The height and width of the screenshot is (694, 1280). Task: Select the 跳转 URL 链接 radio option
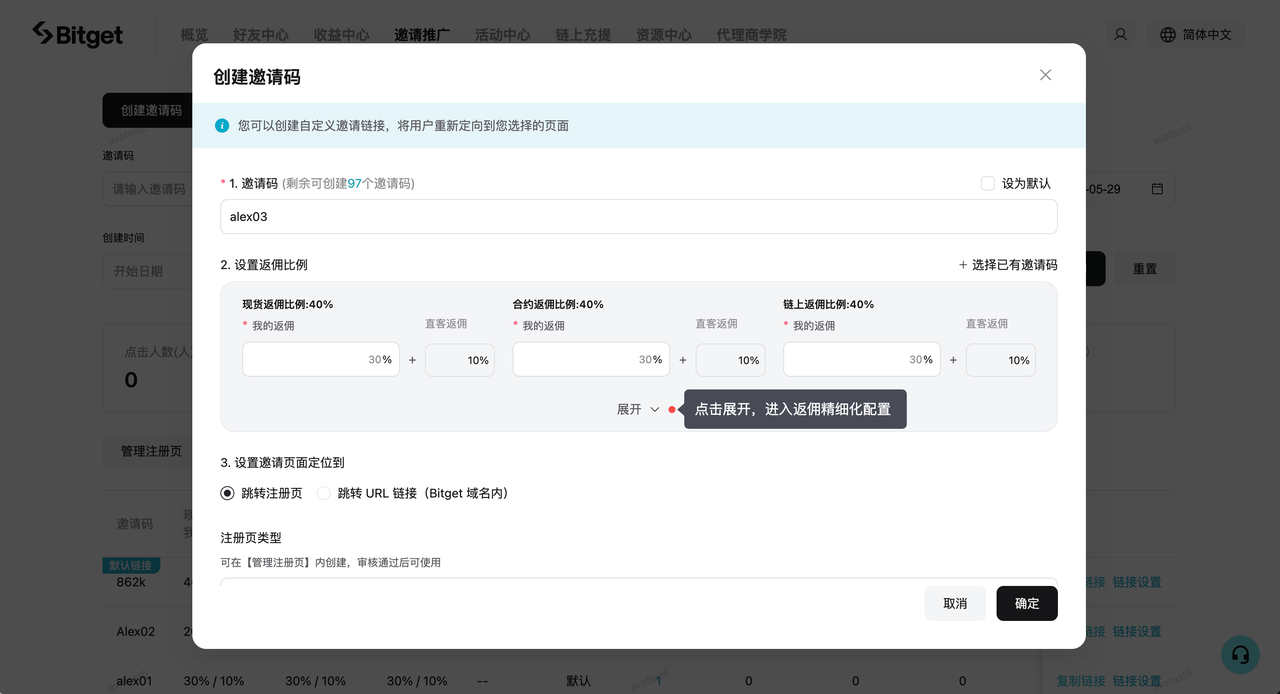coord(324,493)
